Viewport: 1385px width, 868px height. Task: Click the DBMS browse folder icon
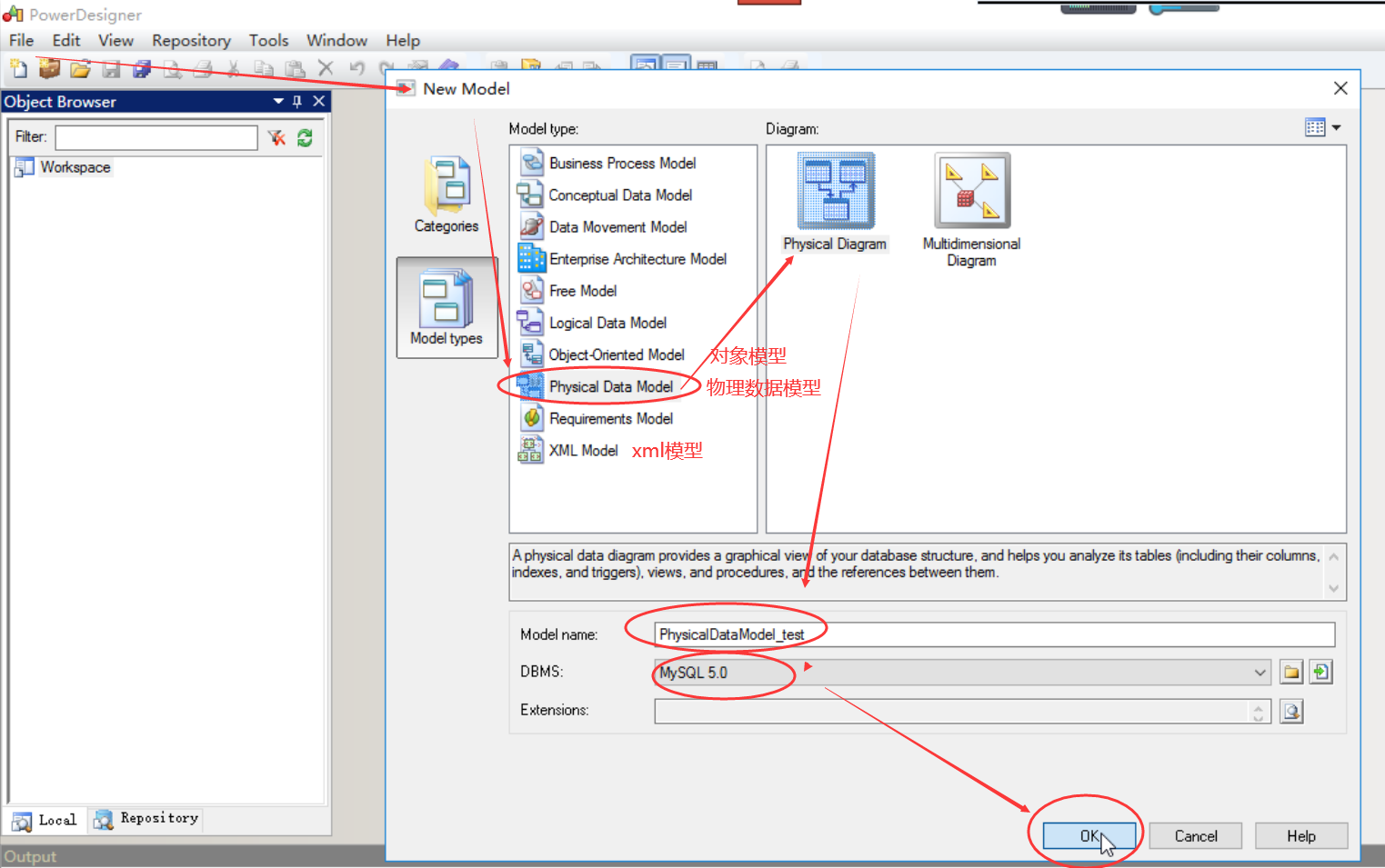[x=1291, y=673]
